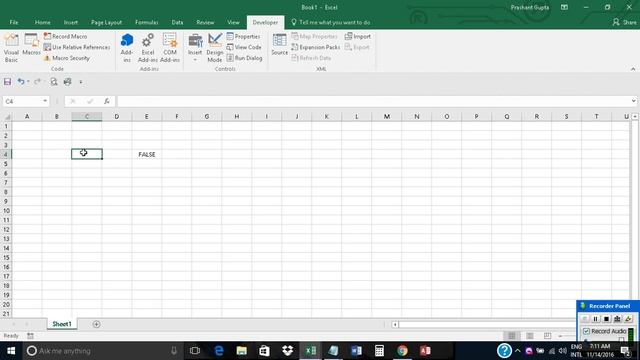Switch to Insert ribbon tab

tap(71, 22)
